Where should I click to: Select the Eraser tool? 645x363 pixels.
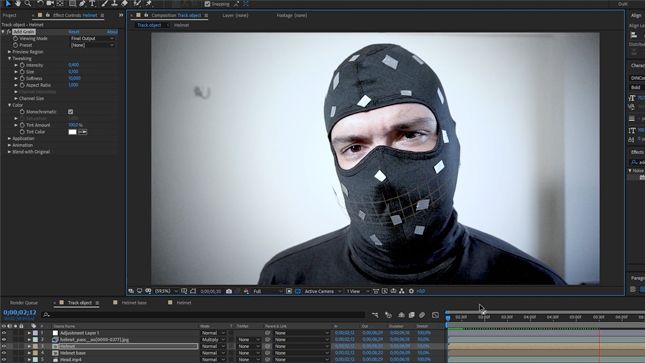click(x=124, y=3)
